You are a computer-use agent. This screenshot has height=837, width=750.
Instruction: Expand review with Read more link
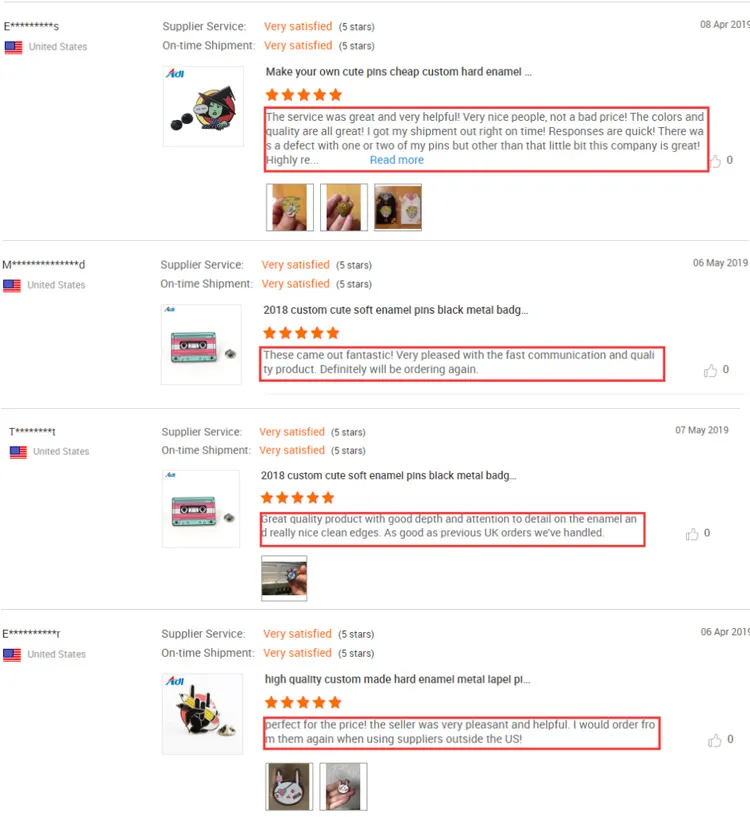397,160
